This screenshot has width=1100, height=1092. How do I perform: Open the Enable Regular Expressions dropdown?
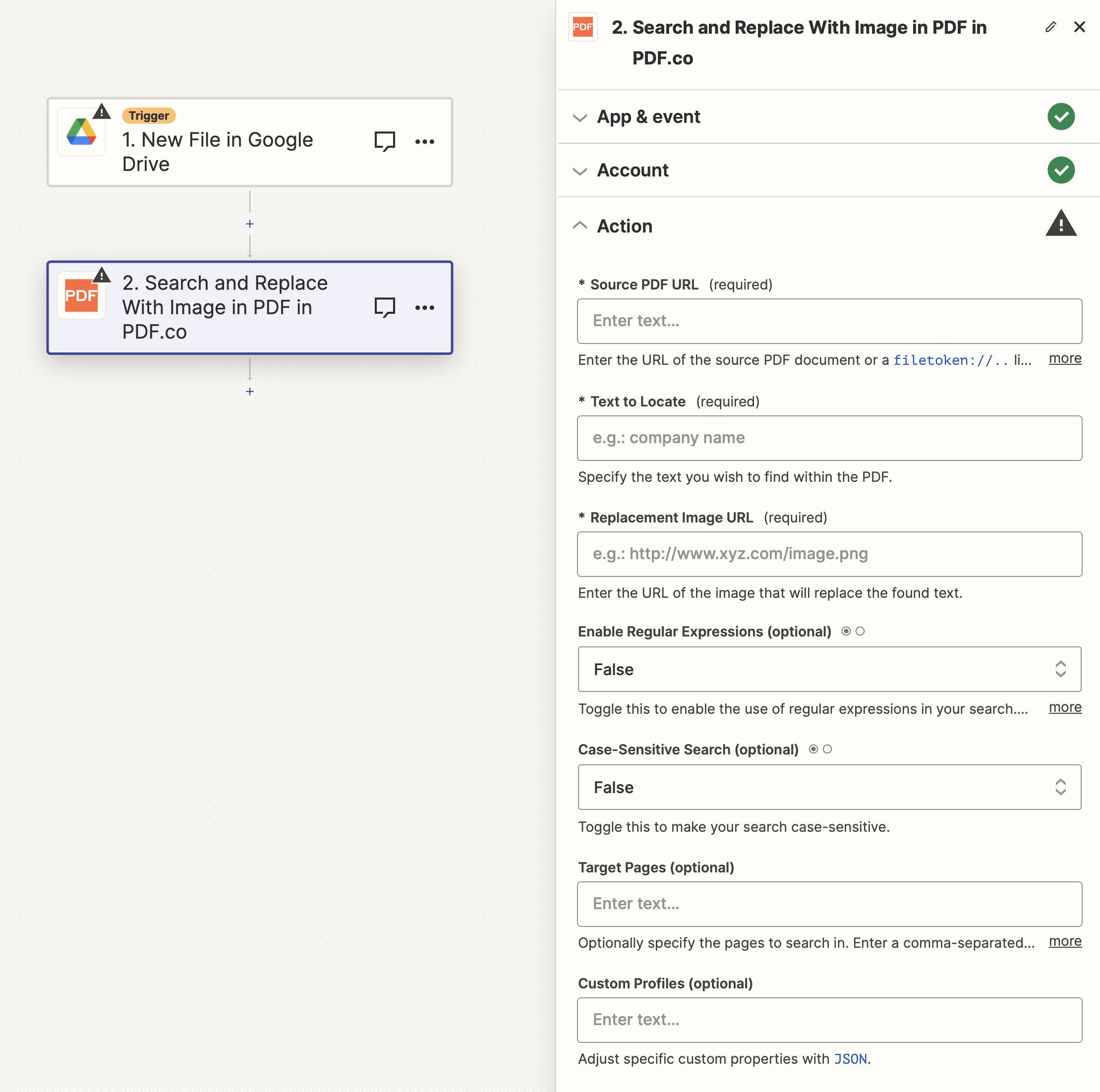pos(829,669)
